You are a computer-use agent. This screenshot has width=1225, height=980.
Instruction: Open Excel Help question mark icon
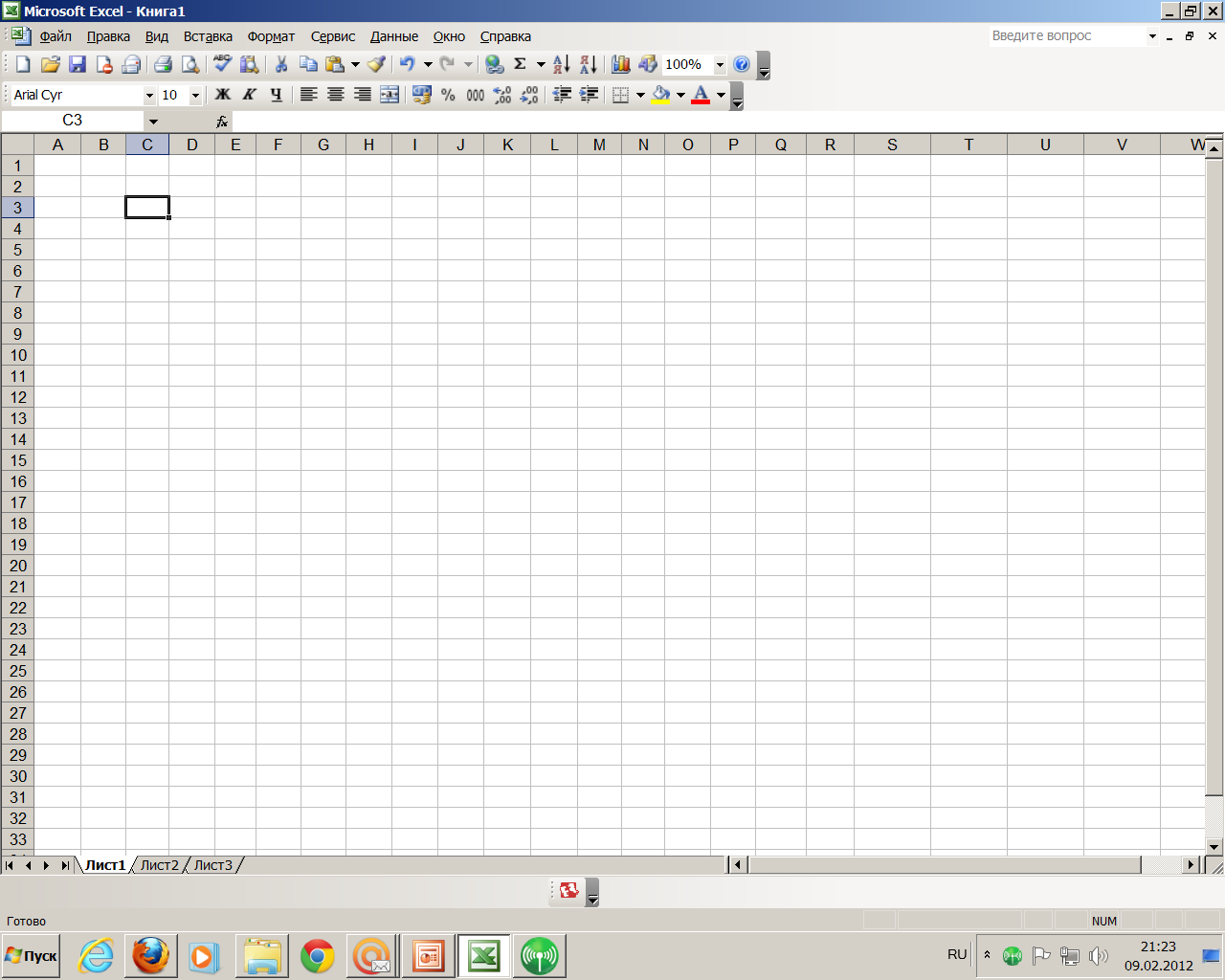point(742,64)
